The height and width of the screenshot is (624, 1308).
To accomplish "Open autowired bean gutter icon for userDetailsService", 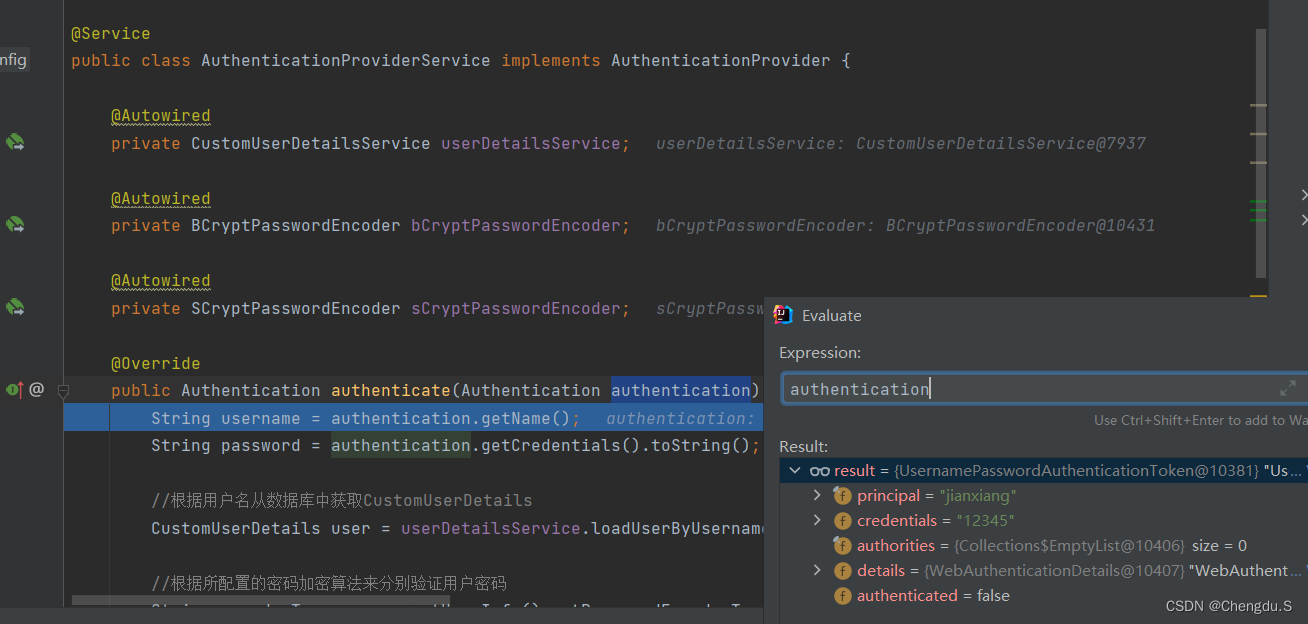I will (15, 143).
